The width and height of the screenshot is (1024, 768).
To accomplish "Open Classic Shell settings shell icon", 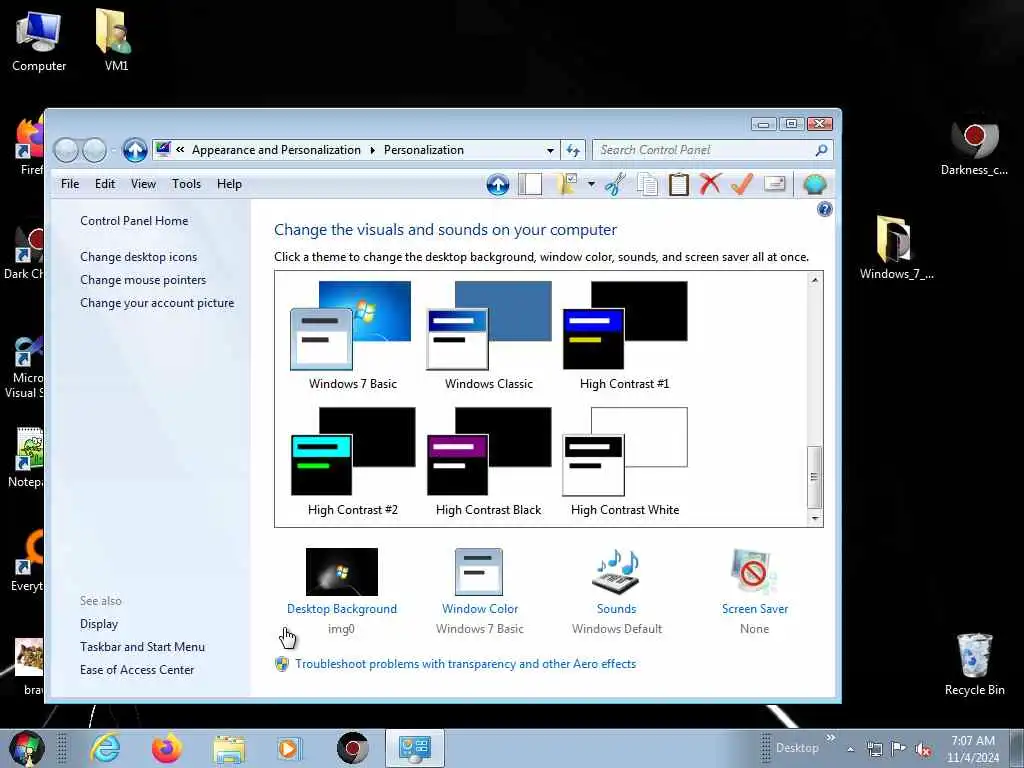I will (814, 184).
